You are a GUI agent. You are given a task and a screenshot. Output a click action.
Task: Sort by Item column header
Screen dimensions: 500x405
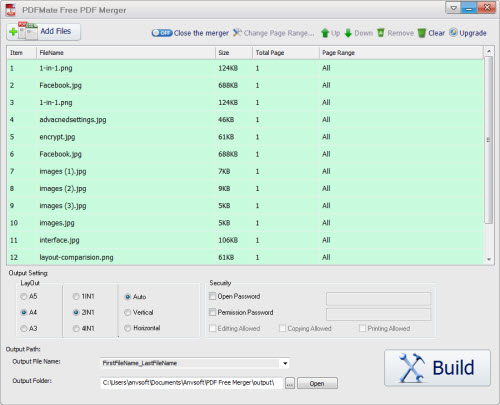coord(21,53)
